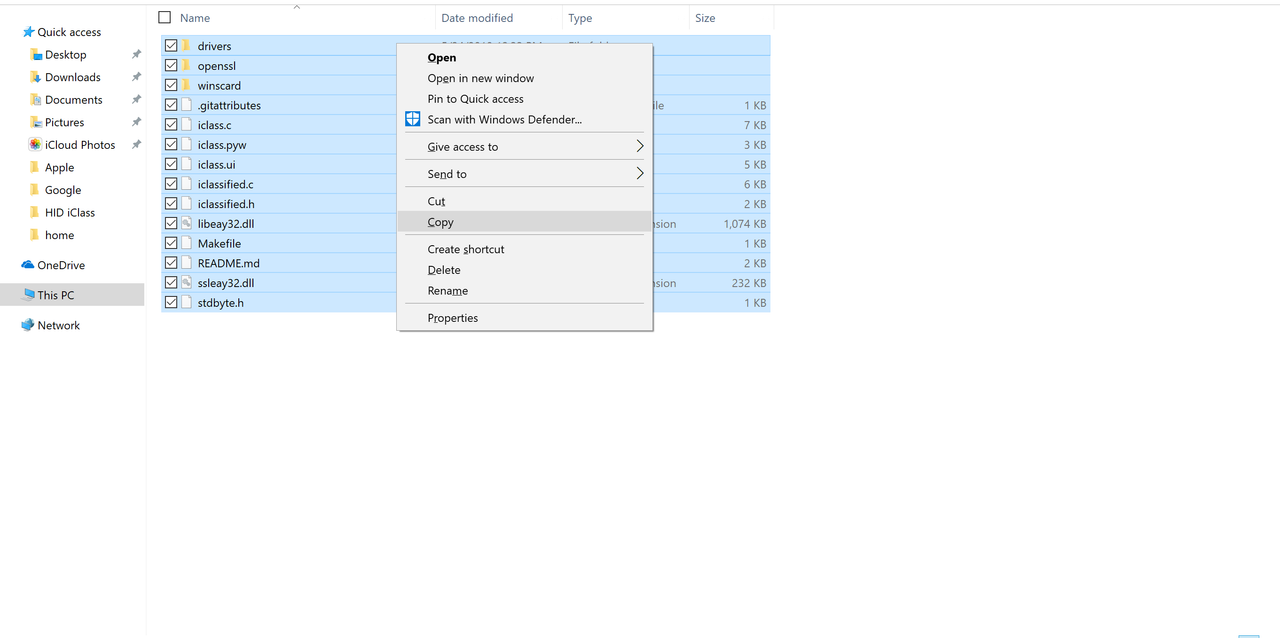
Task: Click the README.md file icon
Action: (x=187, y=263)
